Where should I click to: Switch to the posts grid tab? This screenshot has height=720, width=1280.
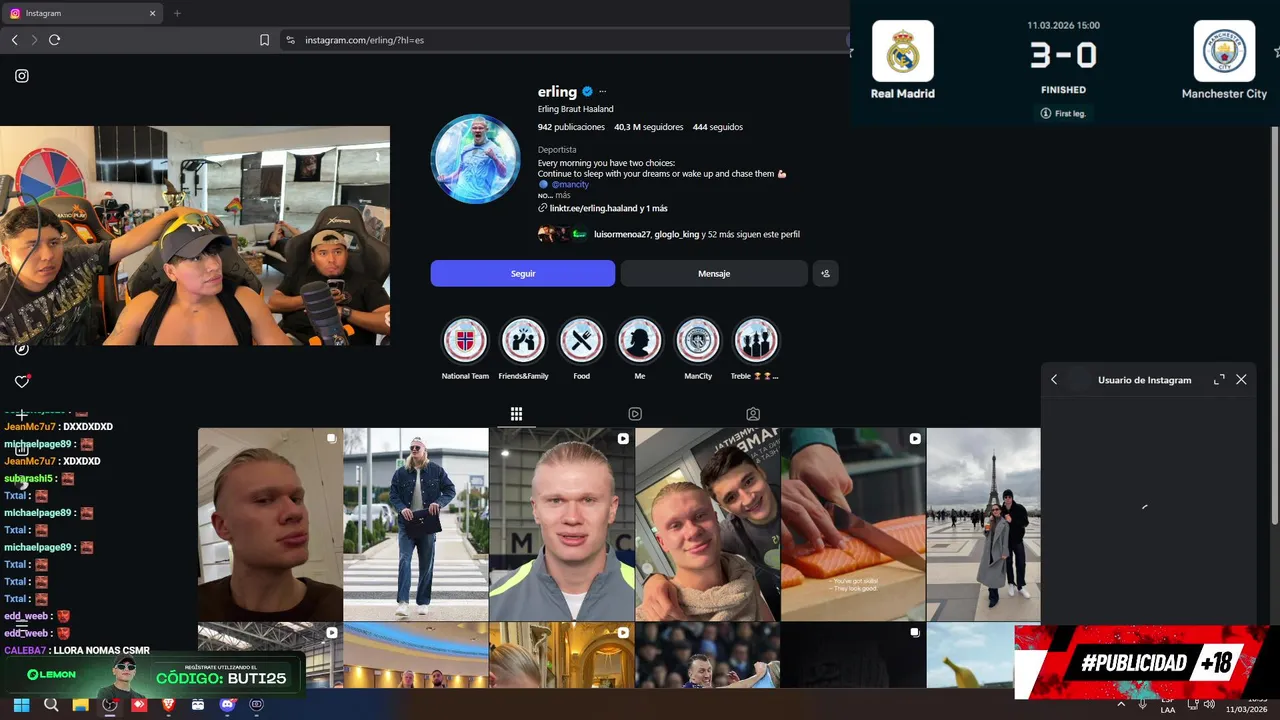(516, 414)
